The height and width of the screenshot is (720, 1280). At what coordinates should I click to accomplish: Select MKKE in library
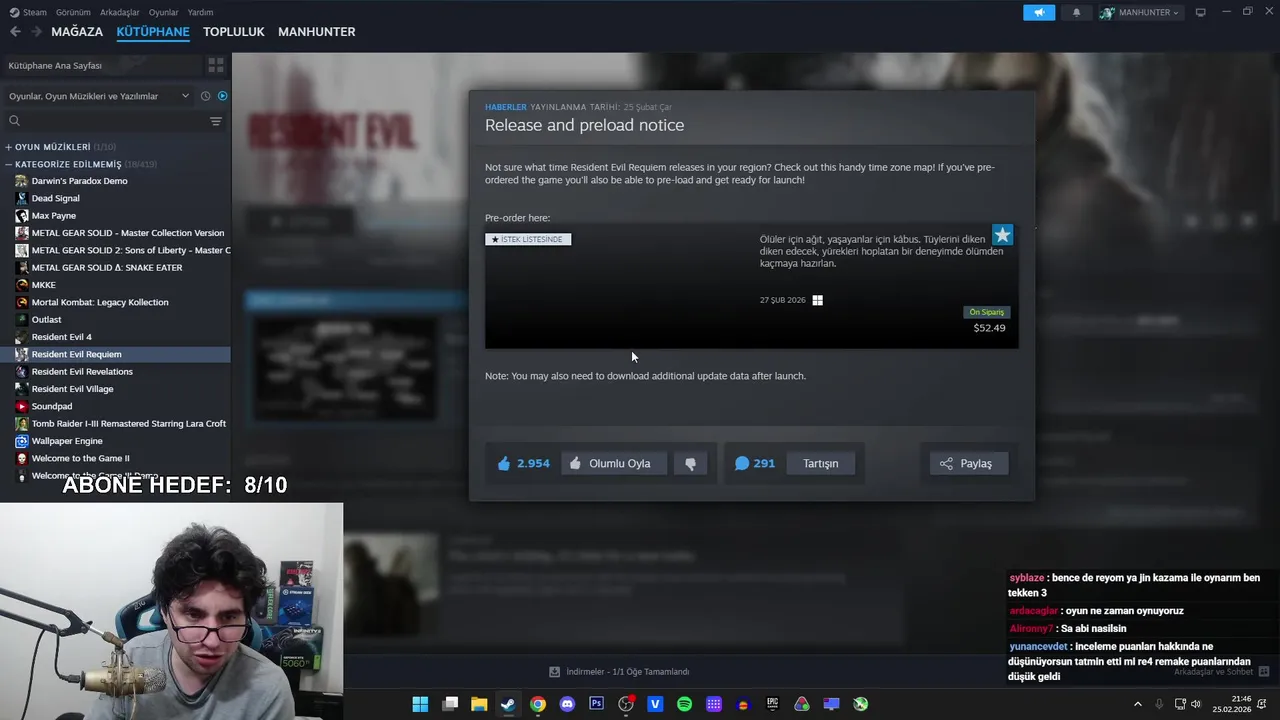[x=43, y=285]
